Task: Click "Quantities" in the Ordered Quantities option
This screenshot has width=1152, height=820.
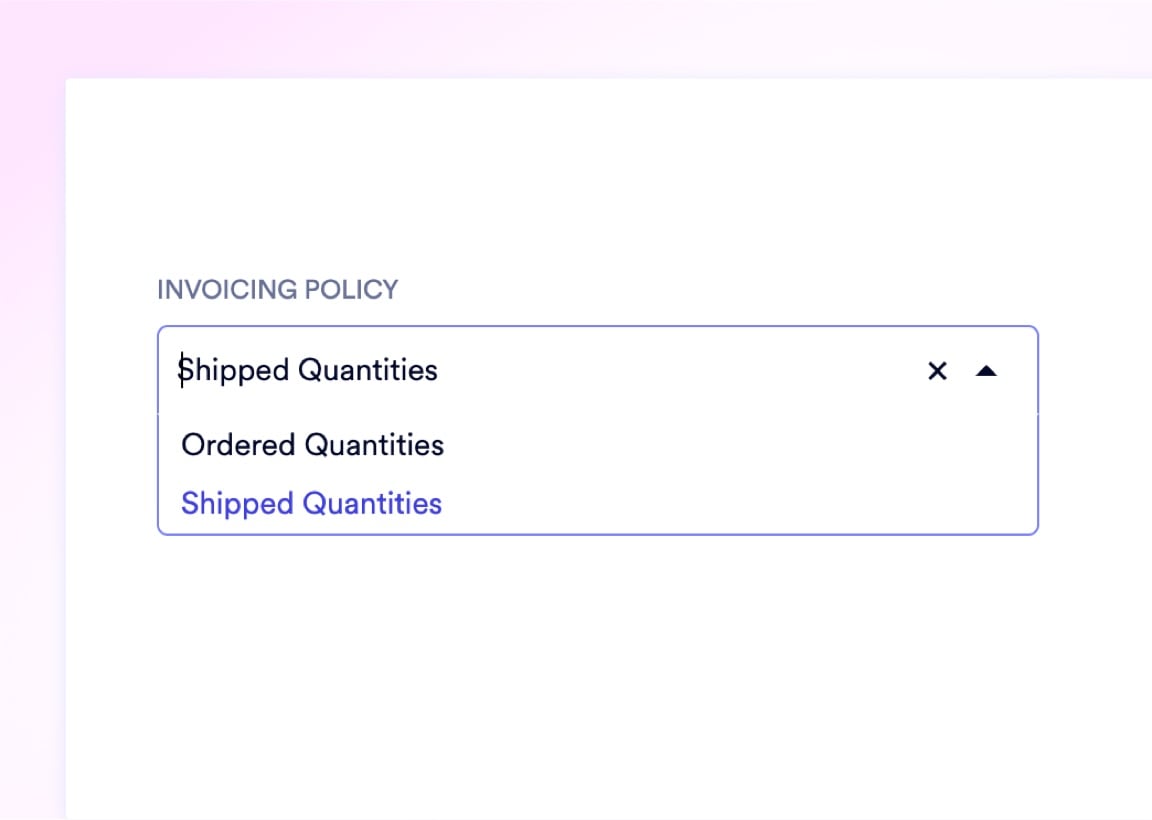Action: (x=374, y=445)
